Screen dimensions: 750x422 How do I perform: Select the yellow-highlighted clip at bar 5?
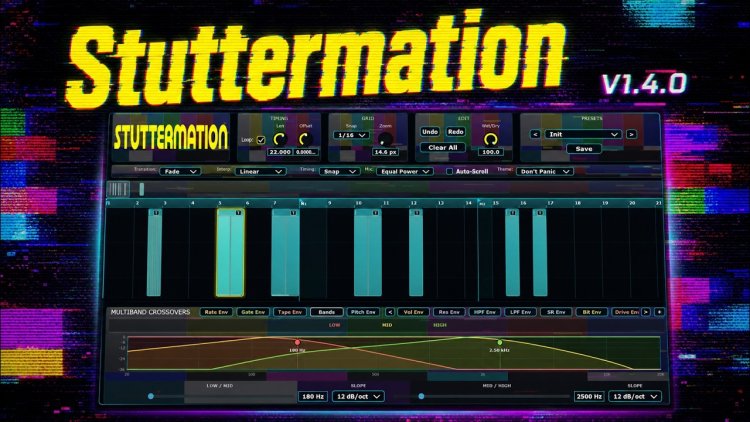pyautogui.click(x=230, y=253)
